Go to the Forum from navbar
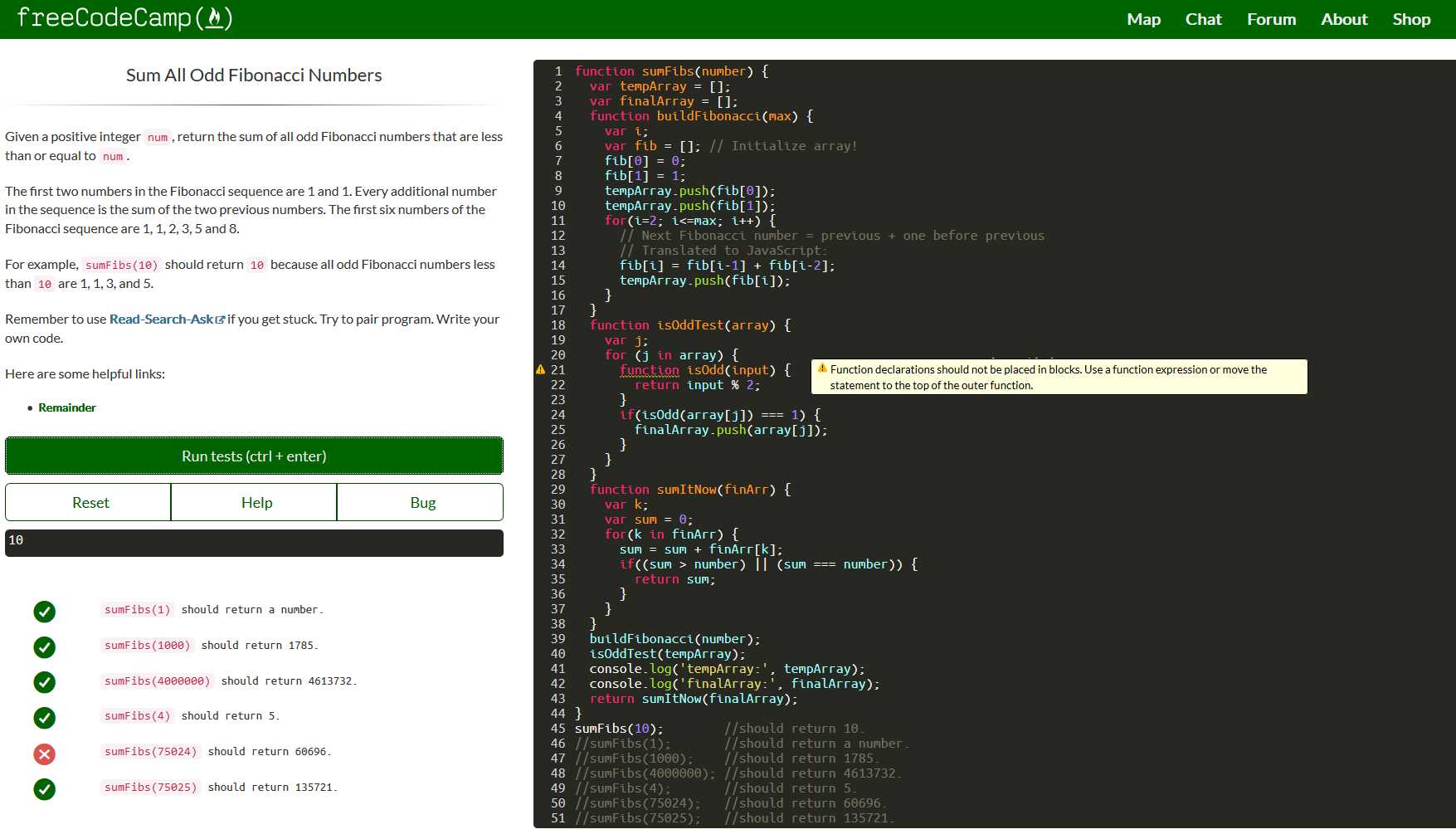1456x839 pixels. [x=1271, y=19]
